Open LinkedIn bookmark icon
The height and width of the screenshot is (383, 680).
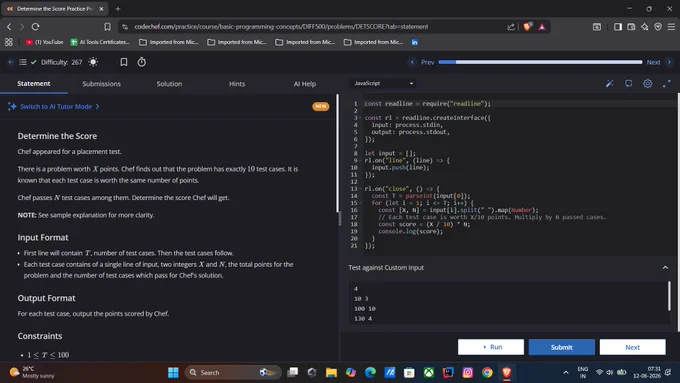pos(415,42)
